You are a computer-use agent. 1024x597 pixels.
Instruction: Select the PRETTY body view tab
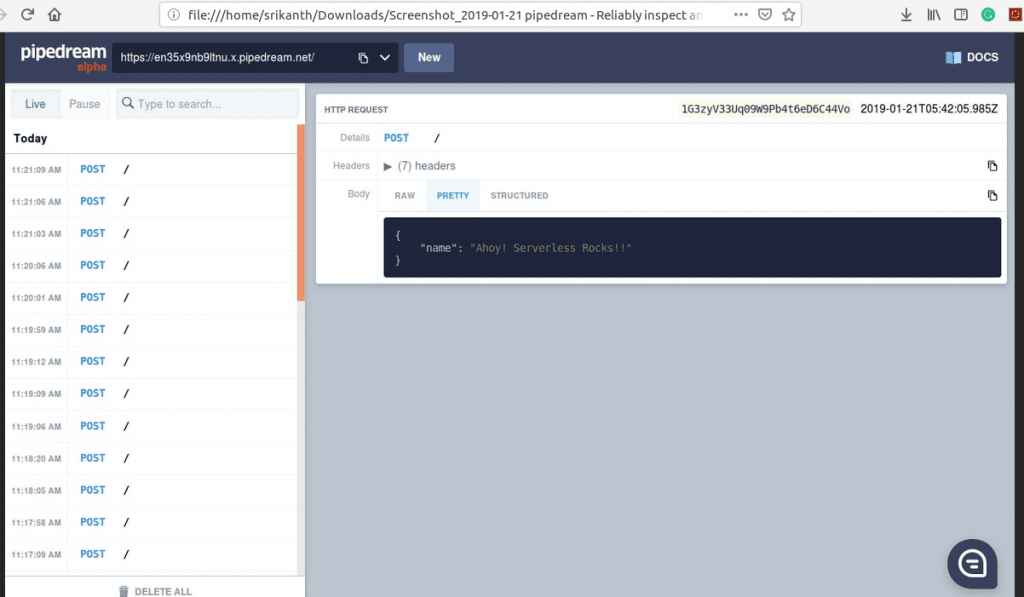(x=453, y=195)
